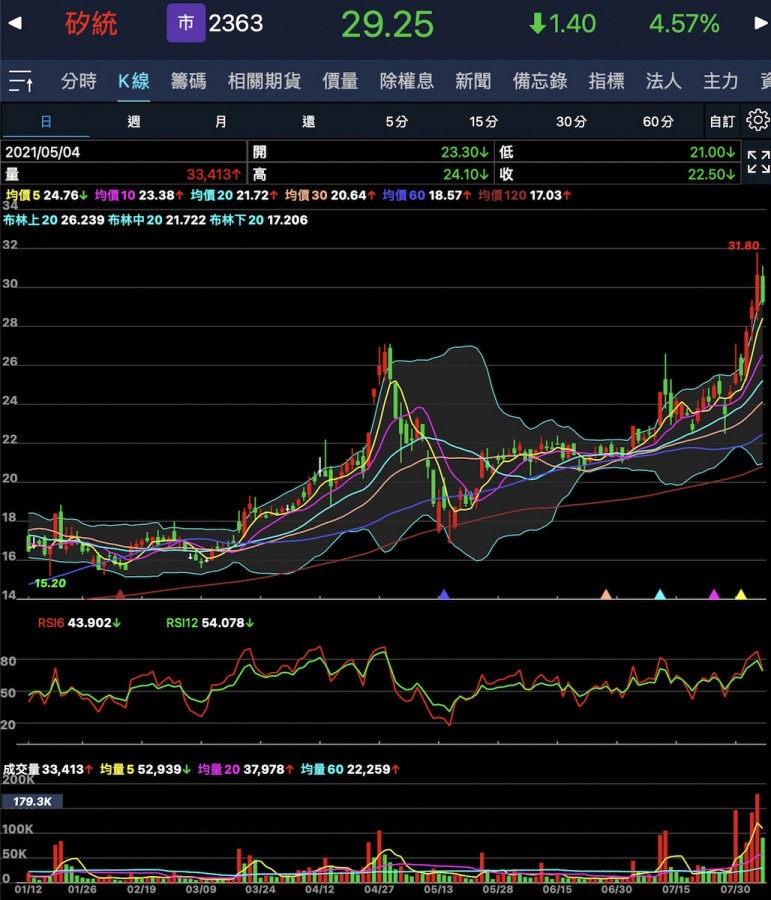Tap the 成交量 volume indicator label
This screenshot has height=900, width=771.
coord(19,769)
